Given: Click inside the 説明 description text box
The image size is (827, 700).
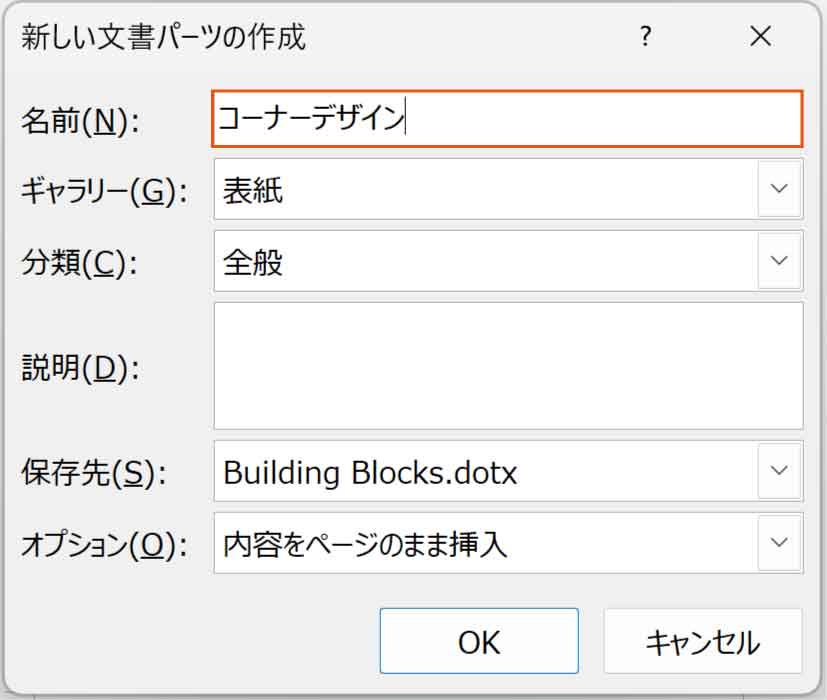Looking at the screenshot, I should coord(508,365).
